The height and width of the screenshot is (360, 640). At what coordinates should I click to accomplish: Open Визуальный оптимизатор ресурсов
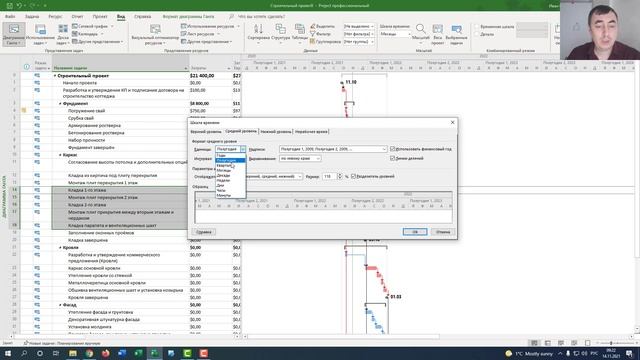[x=155, y=33]
